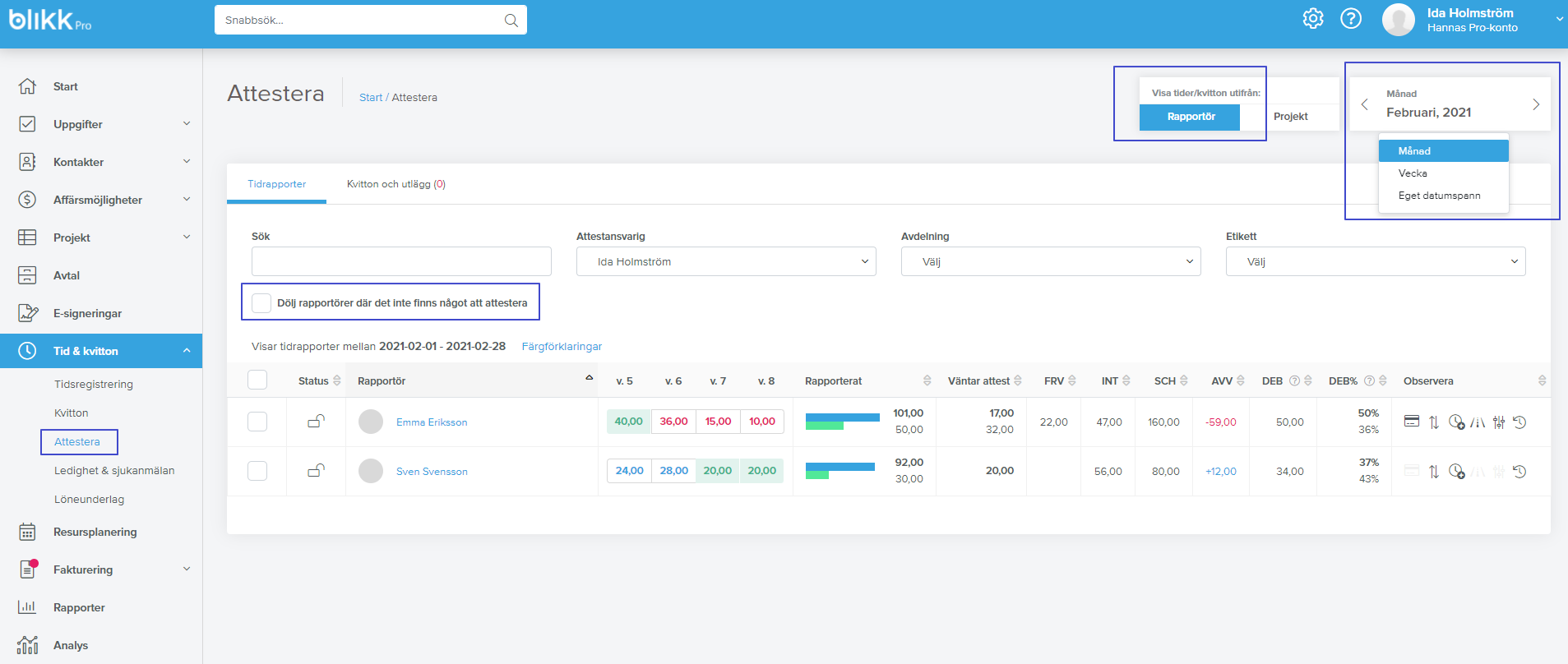
Task: Open the Emma Eriksson reporter link
Action: click(432, 422)
